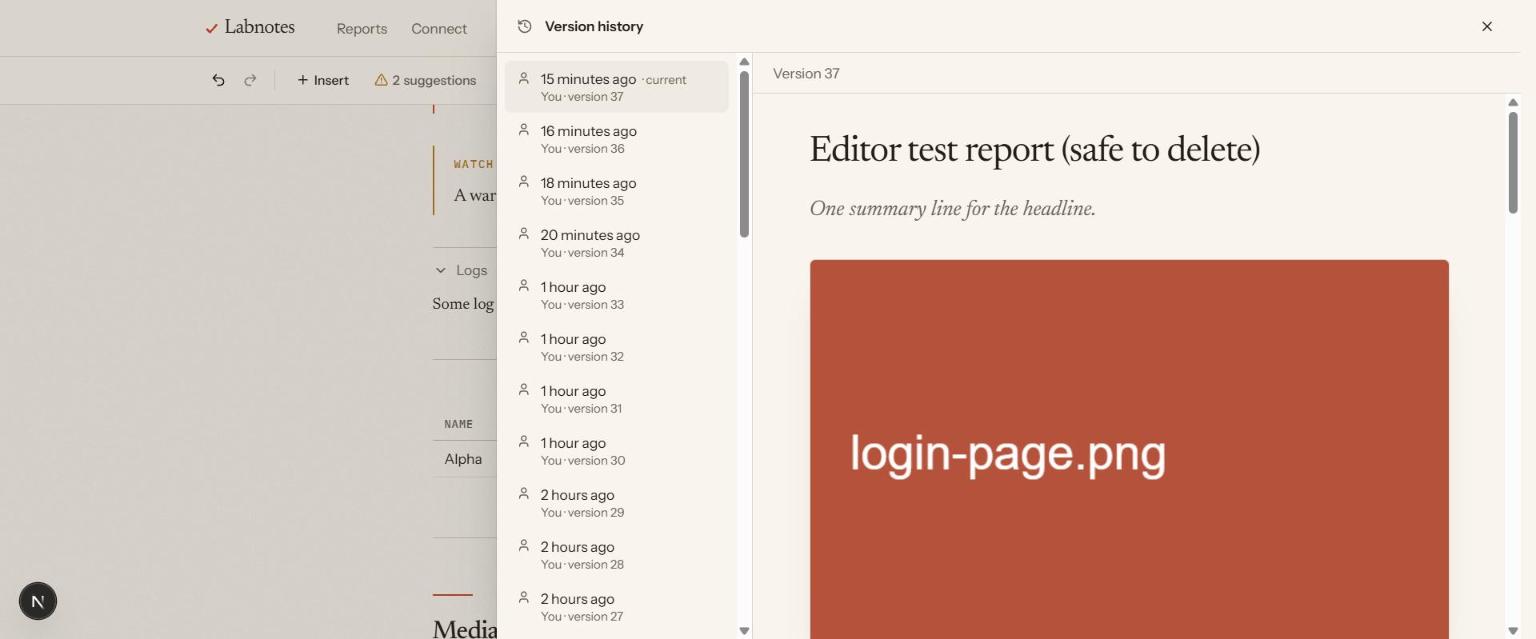Image resolution: width=1536 pixels, height=639 pixels.
Task: Open the 2 suggestions list
Action: [x=426, y=80]
